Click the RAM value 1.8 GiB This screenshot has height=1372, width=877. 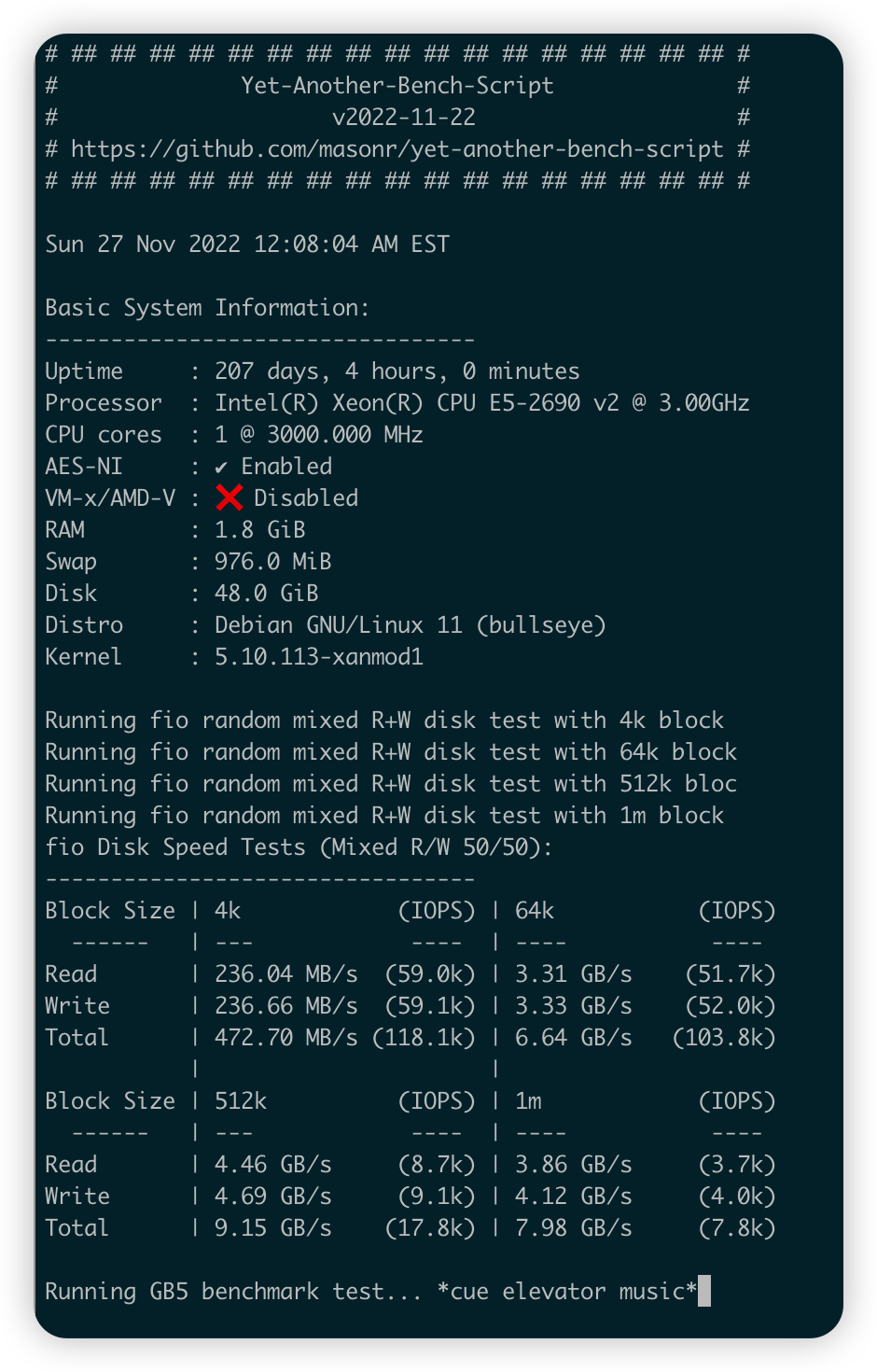pyautogui.click(x=259, y=530)
